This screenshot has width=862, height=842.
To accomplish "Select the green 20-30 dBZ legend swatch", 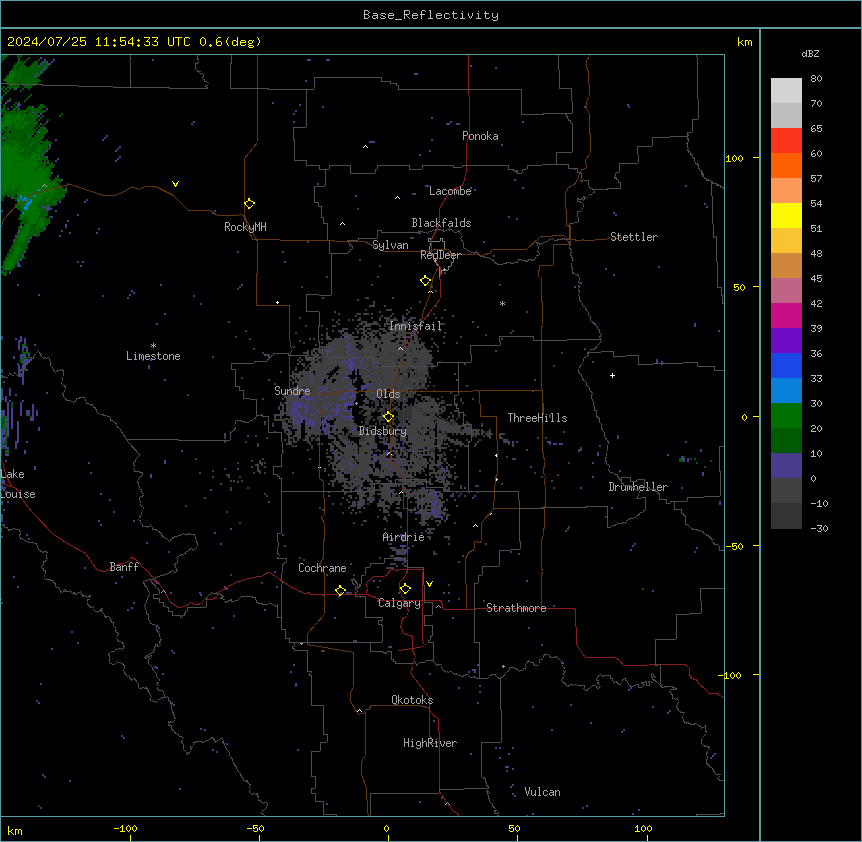I will pos(786,416).
